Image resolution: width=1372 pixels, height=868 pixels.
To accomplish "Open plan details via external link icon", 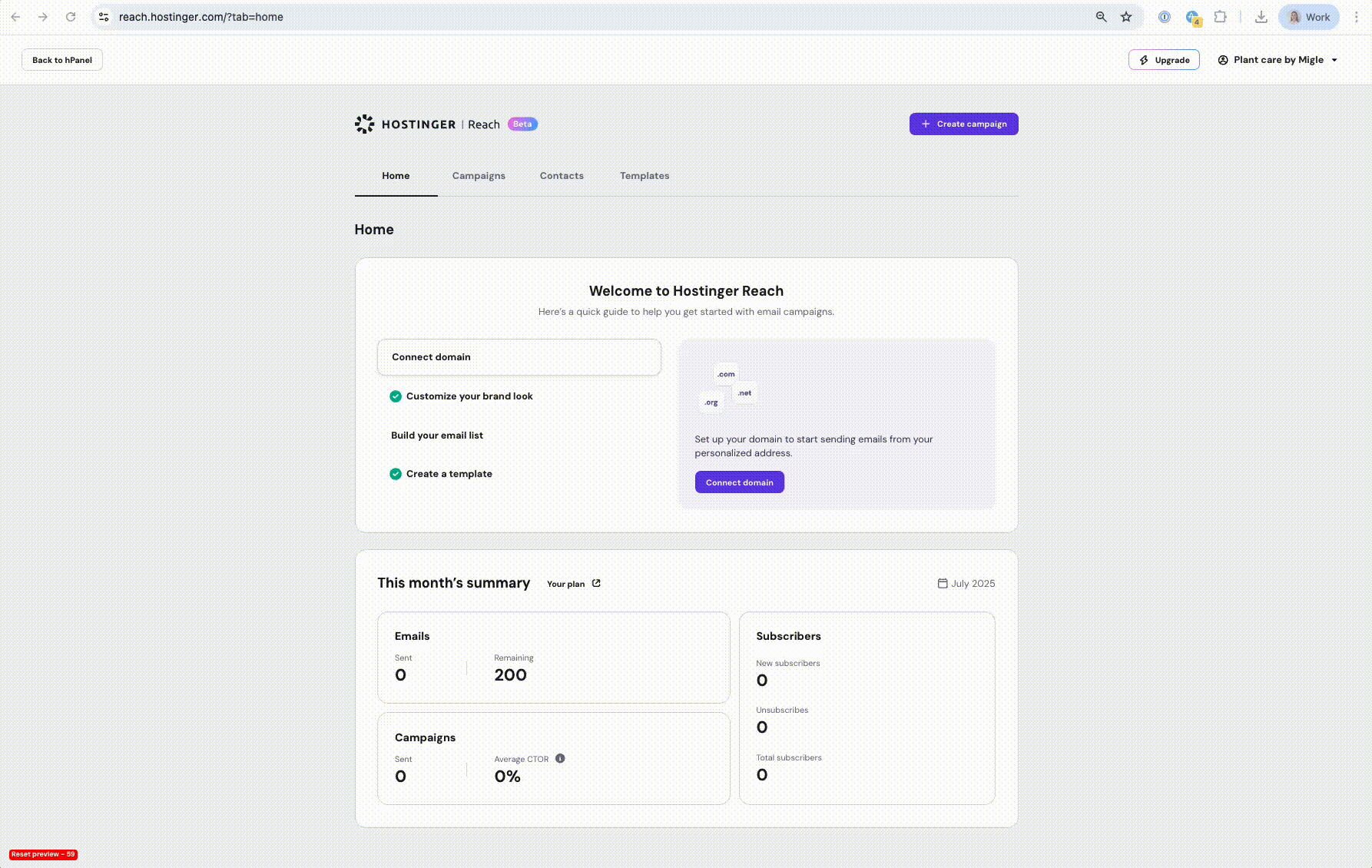I will click(x=596, y=584).
